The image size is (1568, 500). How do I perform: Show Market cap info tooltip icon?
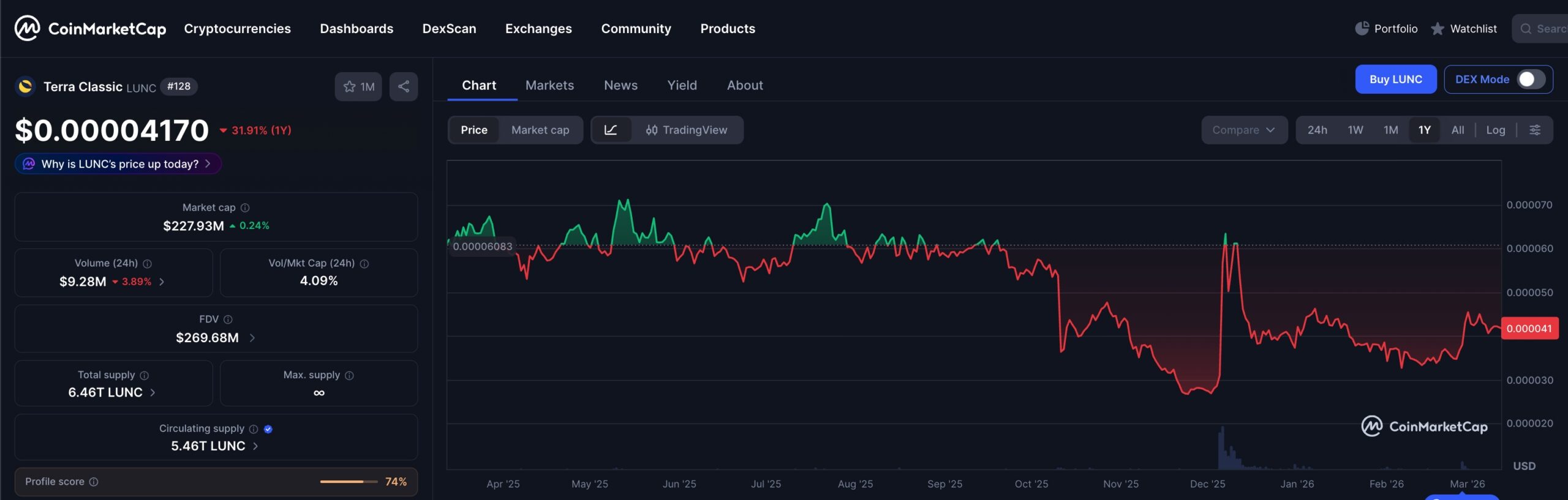pos(245,208)
